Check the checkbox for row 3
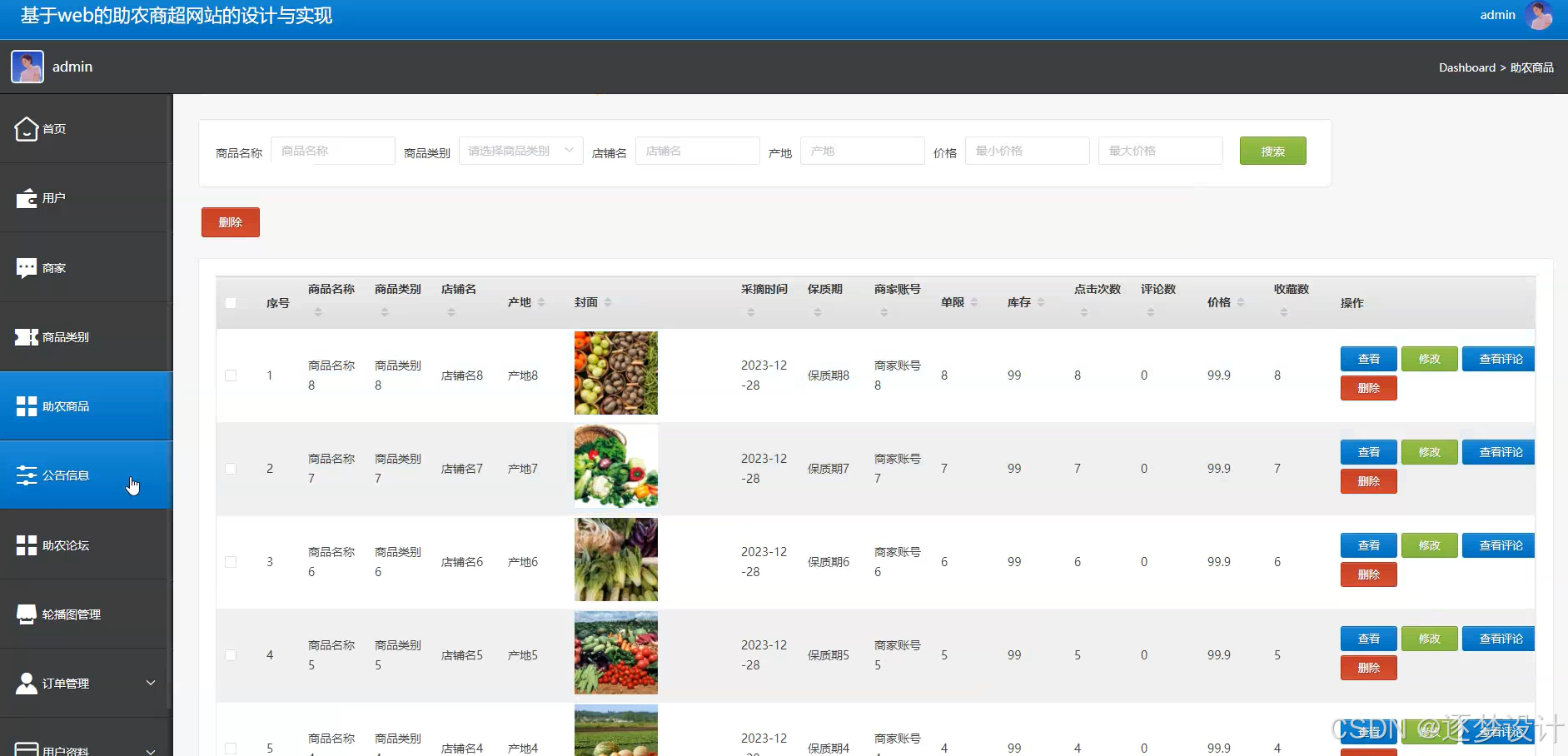 [x=231, y=562]
